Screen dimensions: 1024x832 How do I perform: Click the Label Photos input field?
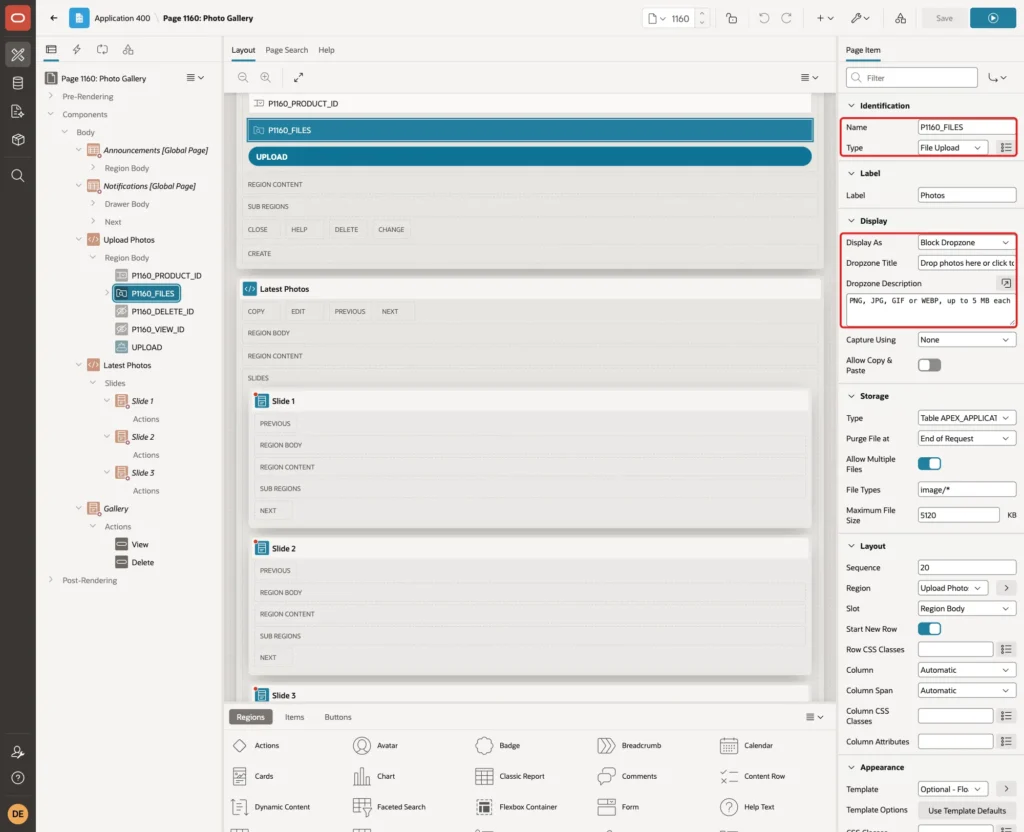pyautogui.click(x=966, y=196)
